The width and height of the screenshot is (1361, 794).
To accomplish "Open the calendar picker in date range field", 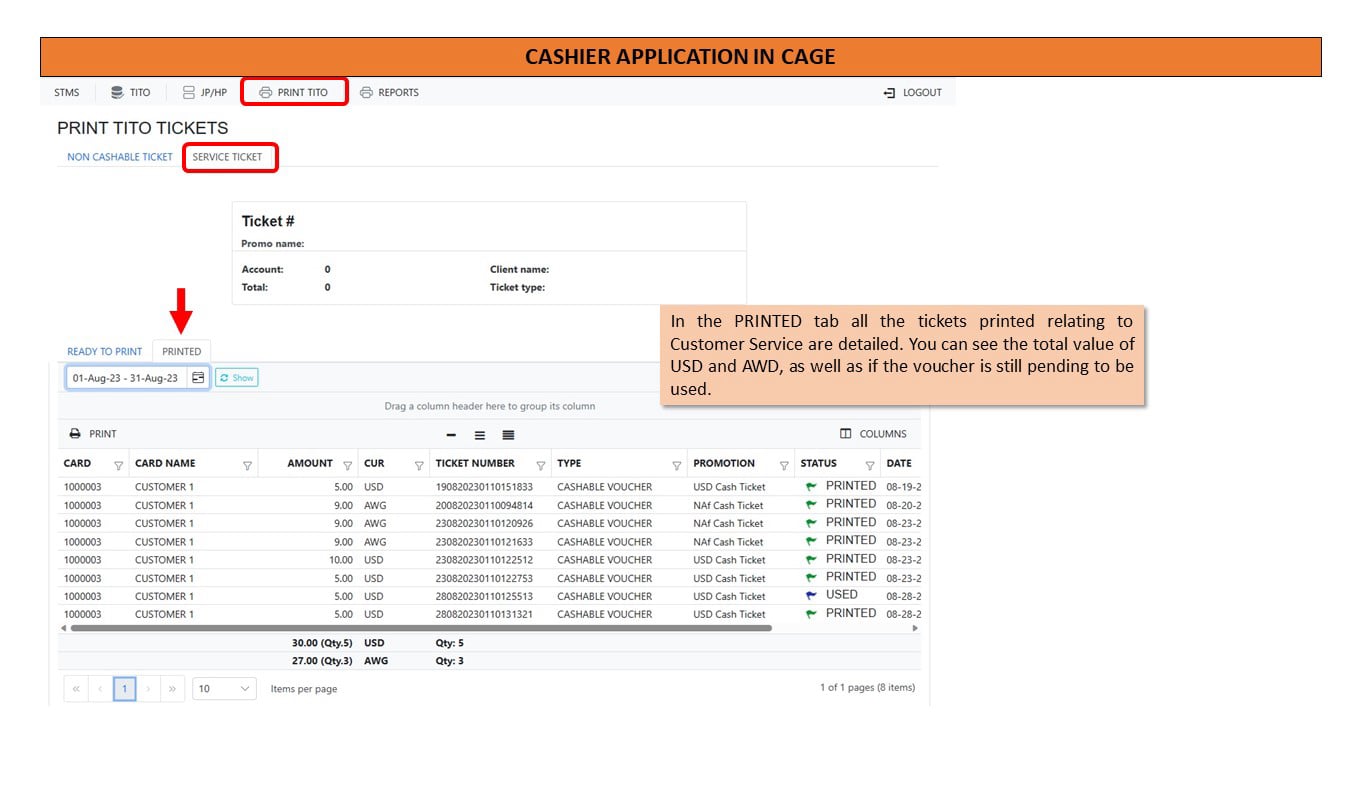I will coord(198,378).
